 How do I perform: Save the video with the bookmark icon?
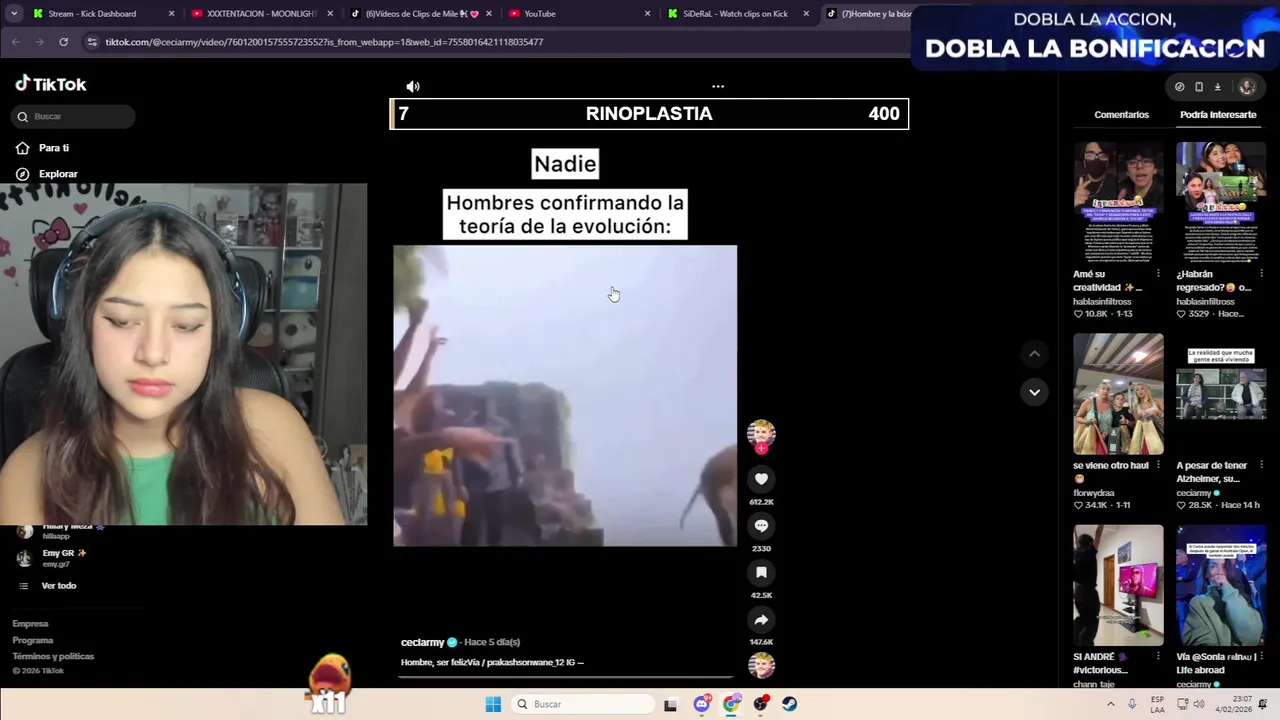(x=761, y=573)
